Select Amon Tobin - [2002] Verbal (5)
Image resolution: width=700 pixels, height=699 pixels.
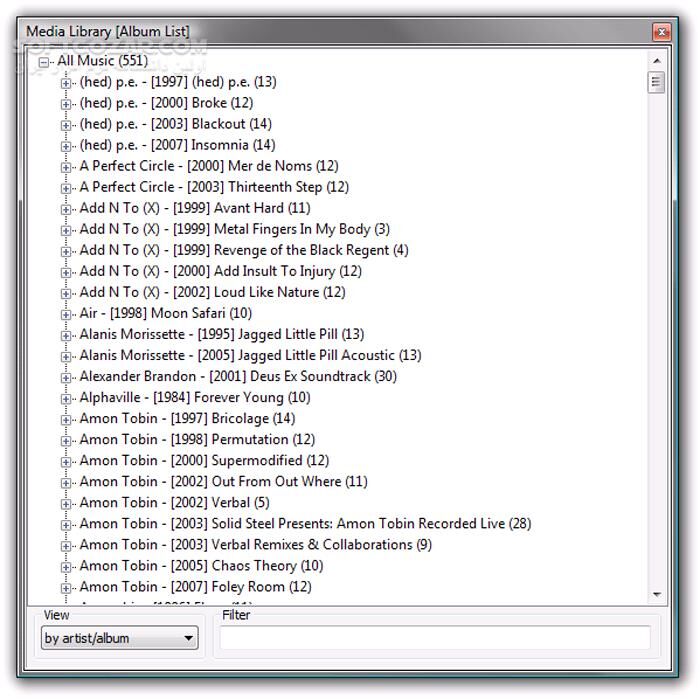175,503
